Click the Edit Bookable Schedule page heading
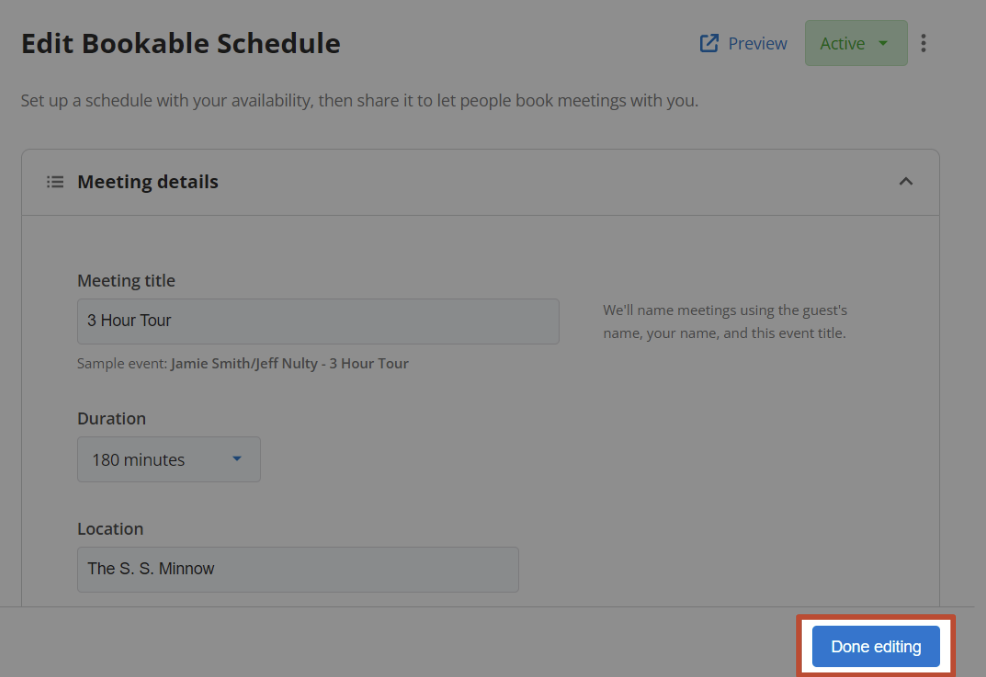Screen dimensions: 986x677 pos(180,43)
